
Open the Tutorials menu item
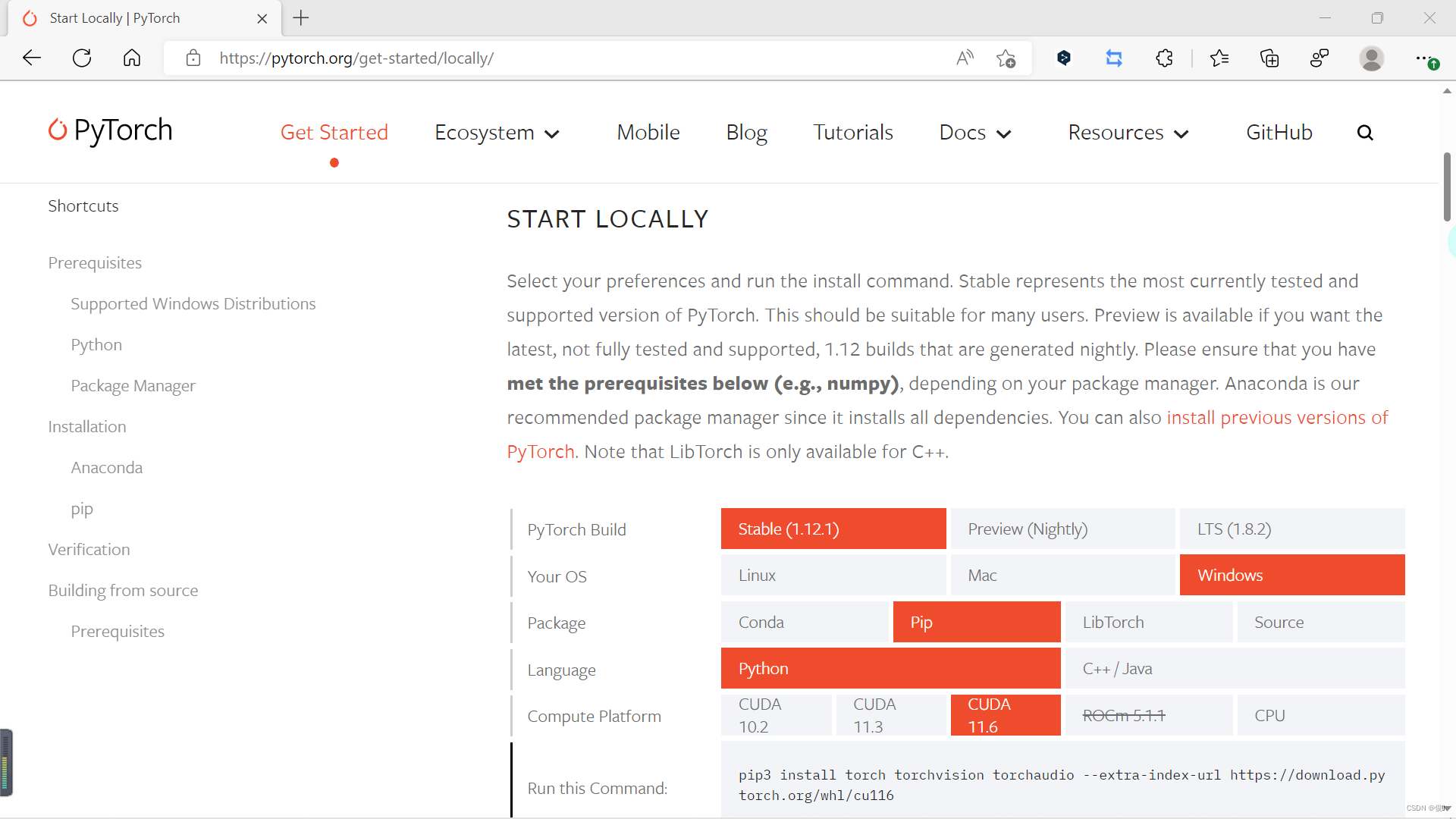click(x=853, y=133)
